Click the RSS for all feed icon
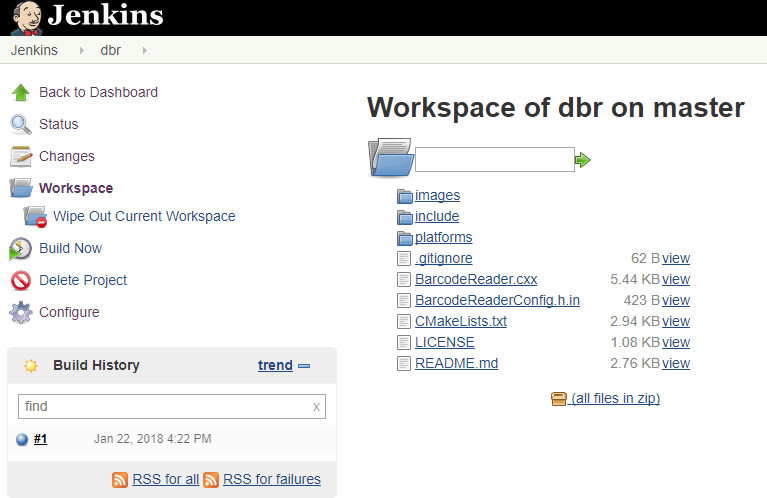 point(120,480)
